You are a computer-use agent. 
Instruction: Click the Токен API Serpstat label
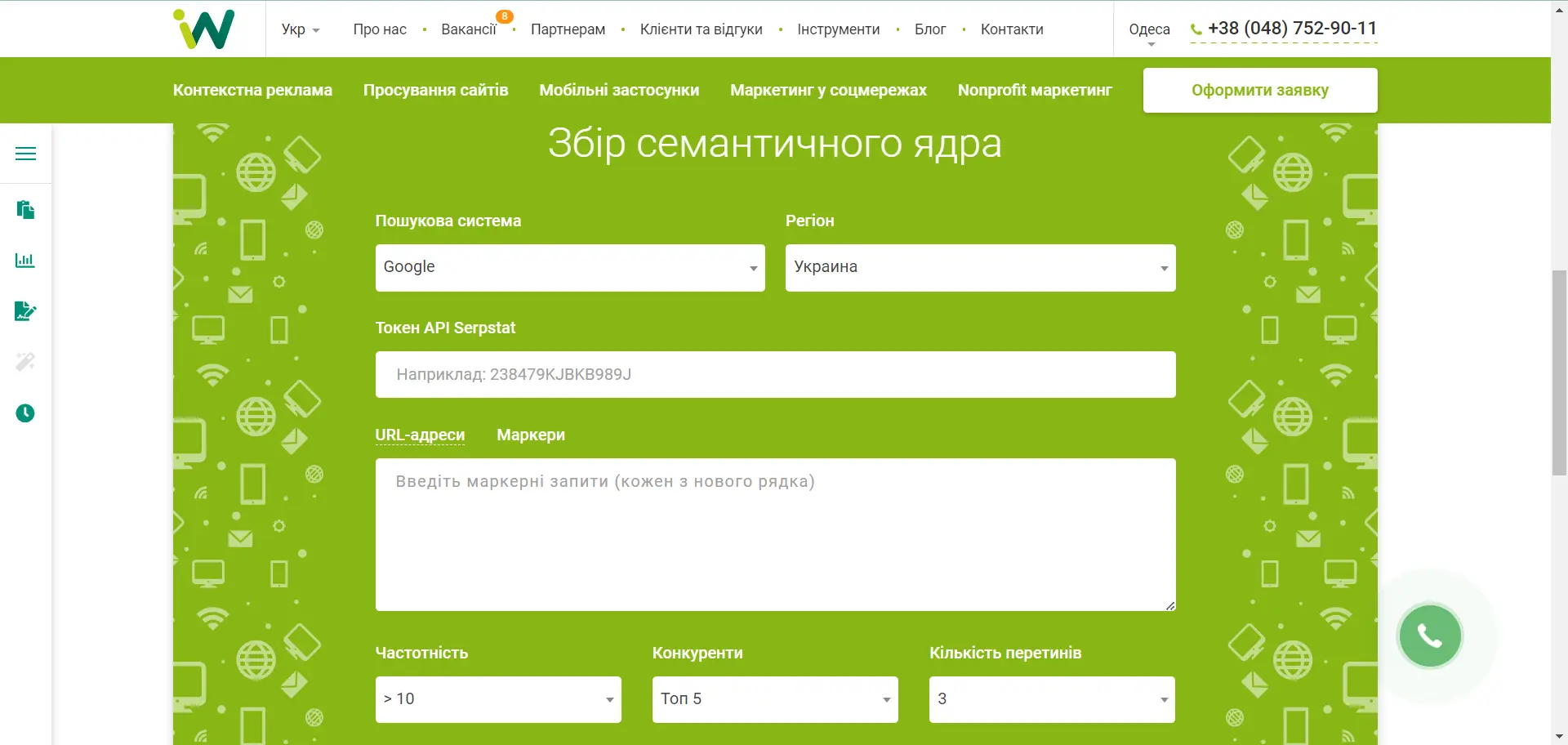(x=445, y=328)
